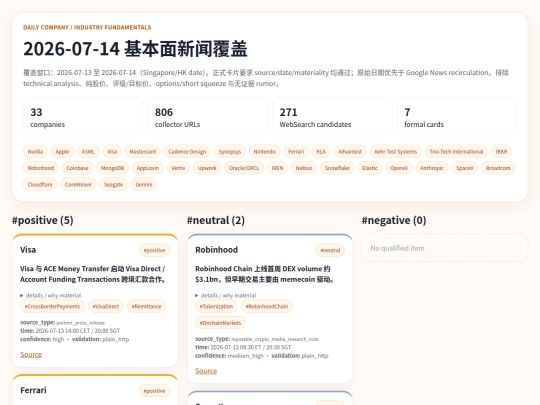Select the Synopsys chip

pyautogui.click(x=230, y=152)
